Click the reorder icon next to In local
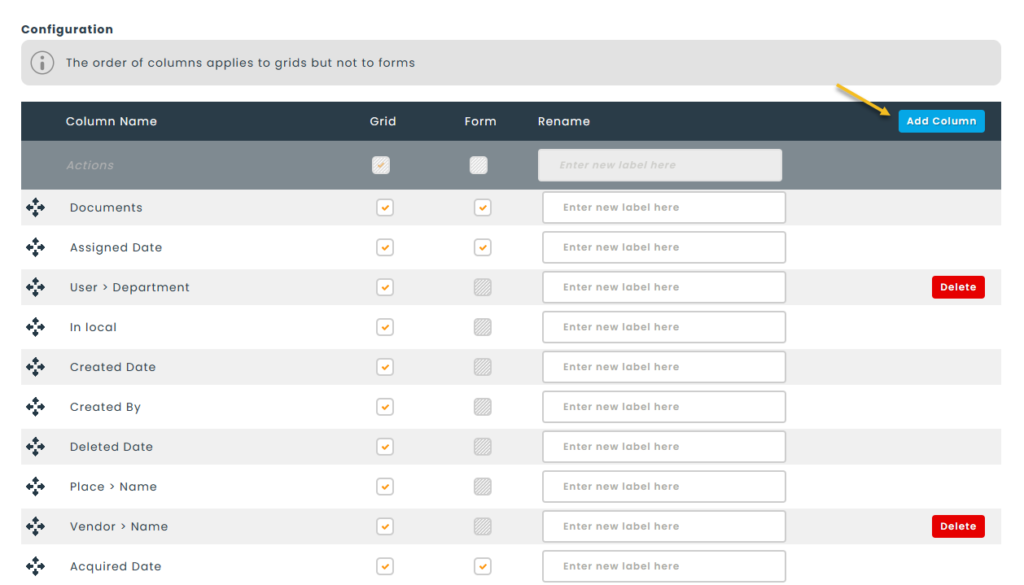Image resolution: width=1024 pixels, height=585 pixels. pos(35,327)
